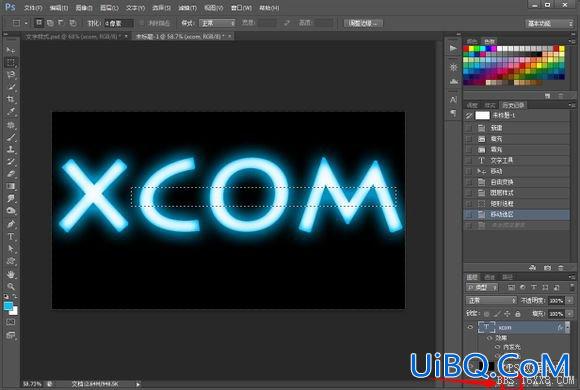Select the Gradient tool
The image size is (580, 390).
(11, 186)
